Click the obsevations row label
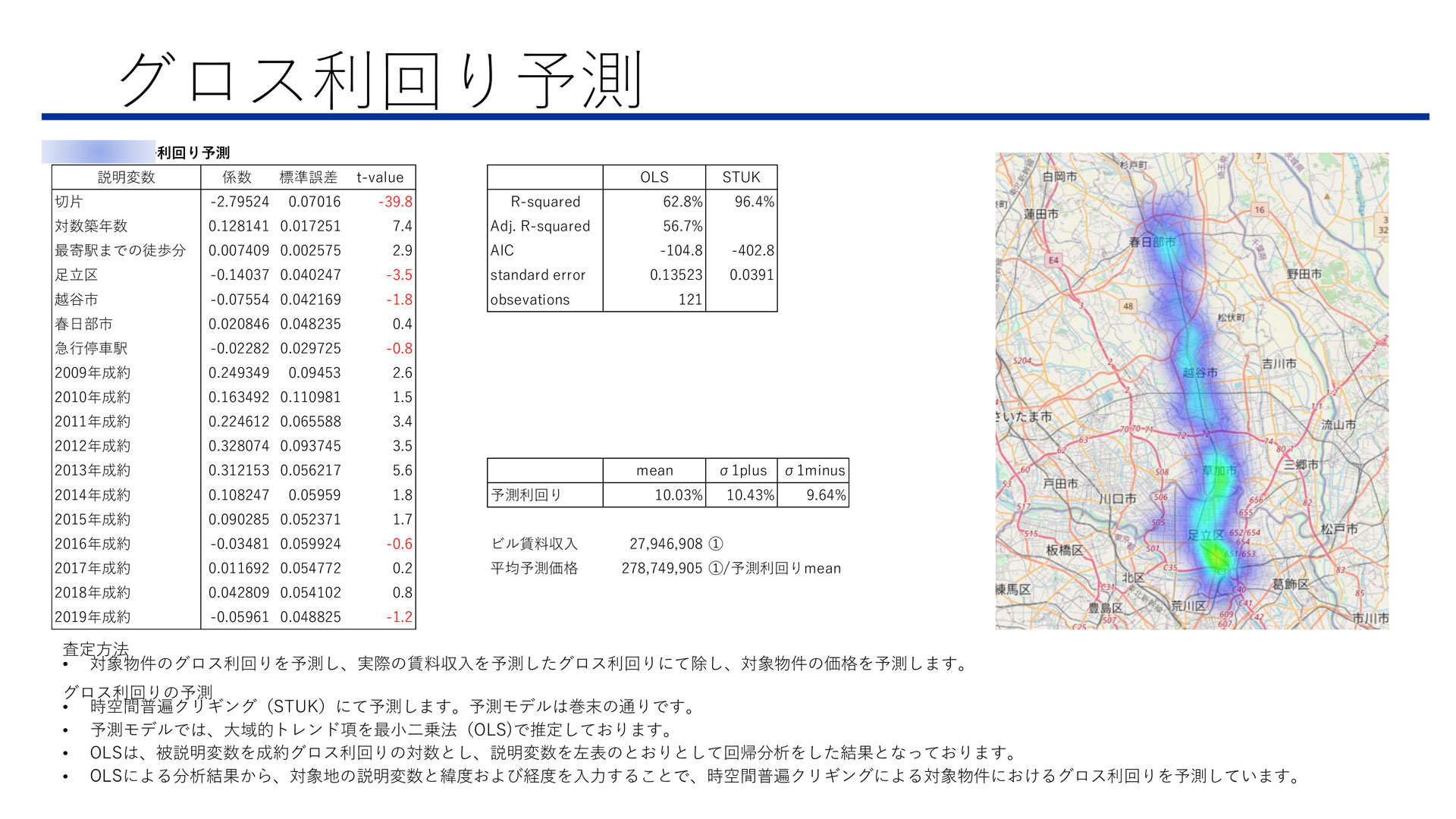1456x819 pixels. tap(529, 300)
